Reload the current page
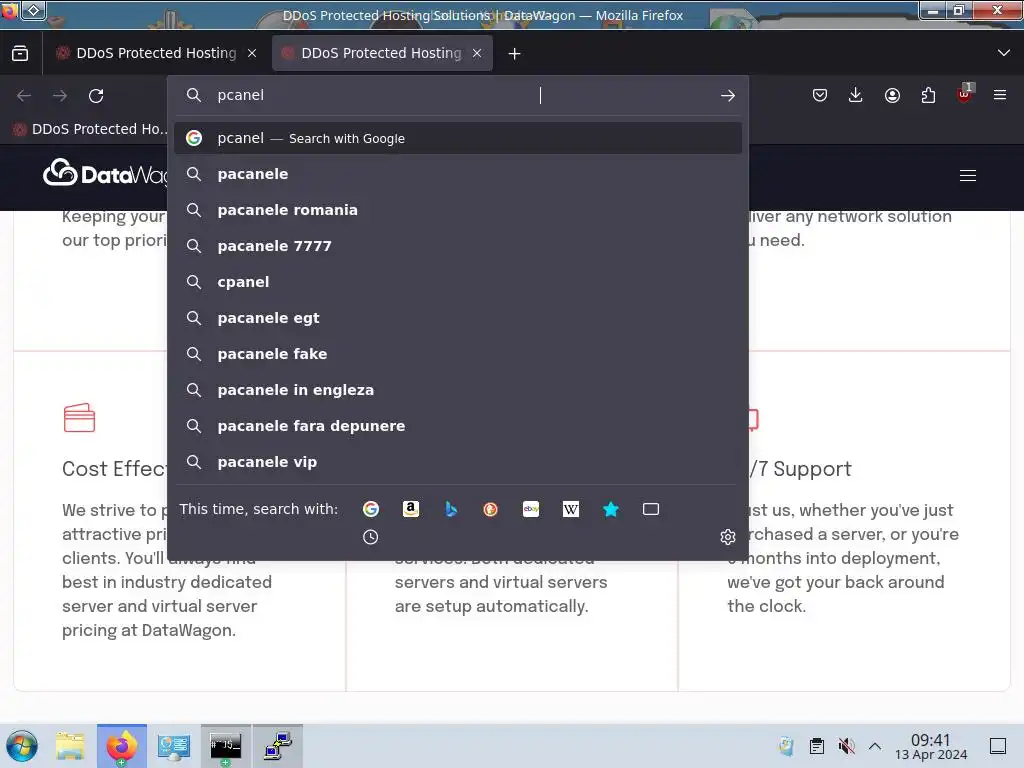1024x768 pixels. (96, 96)
